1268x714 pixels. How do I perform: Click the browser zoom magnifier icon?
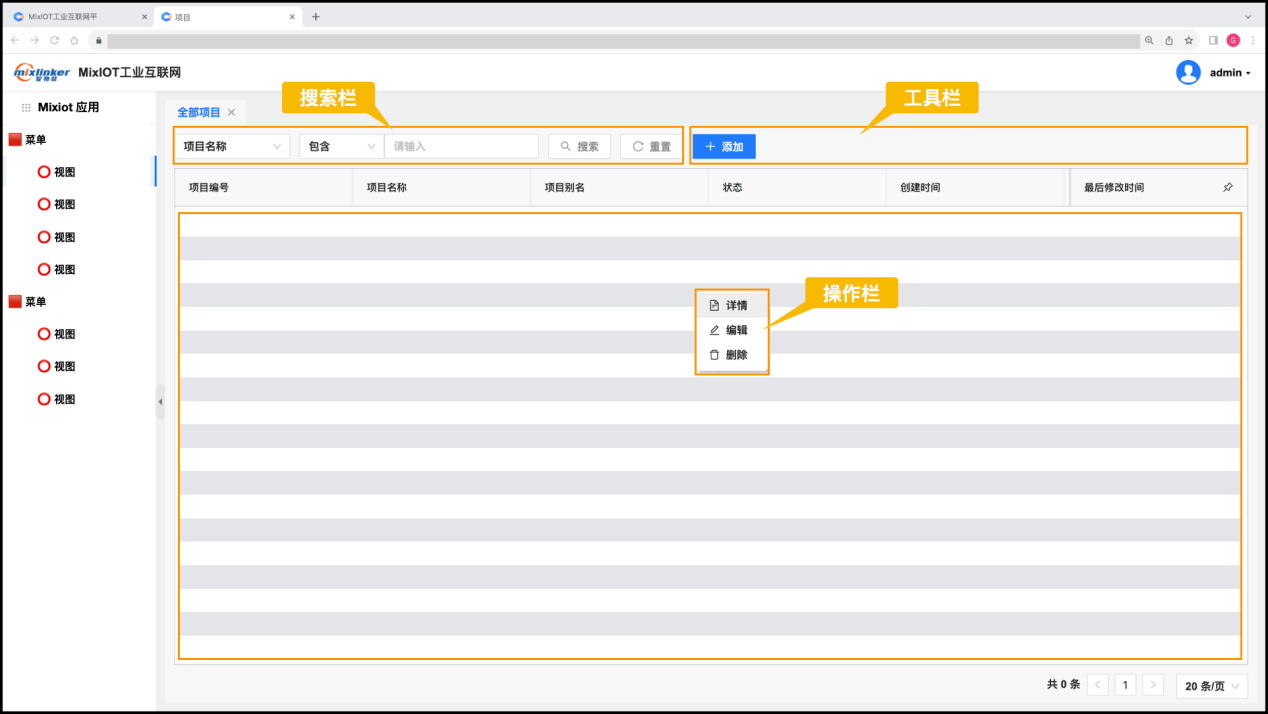tap(1149, 41)
